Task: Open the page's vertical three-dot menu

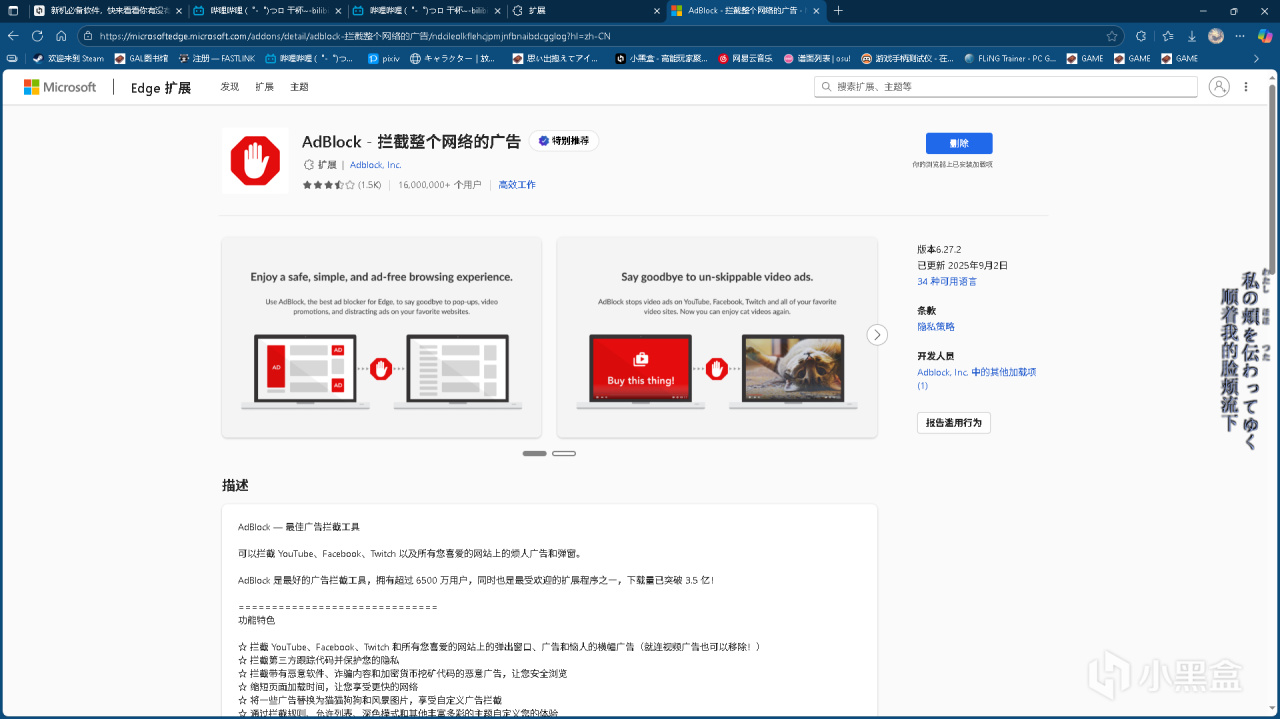Action: [1246, 87]
